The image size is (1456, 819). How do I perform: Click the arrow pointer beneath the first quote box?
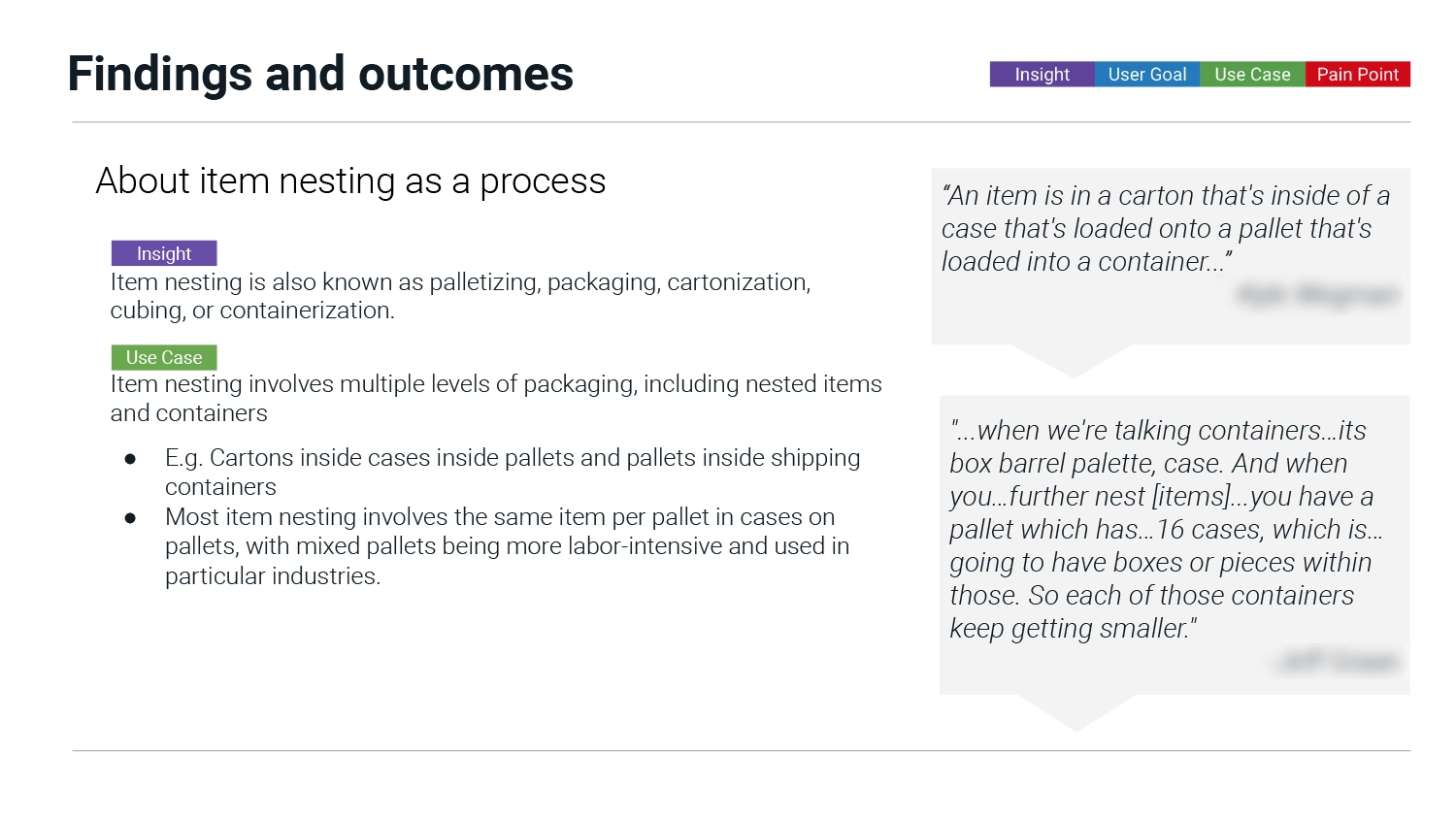point(1073,361)
